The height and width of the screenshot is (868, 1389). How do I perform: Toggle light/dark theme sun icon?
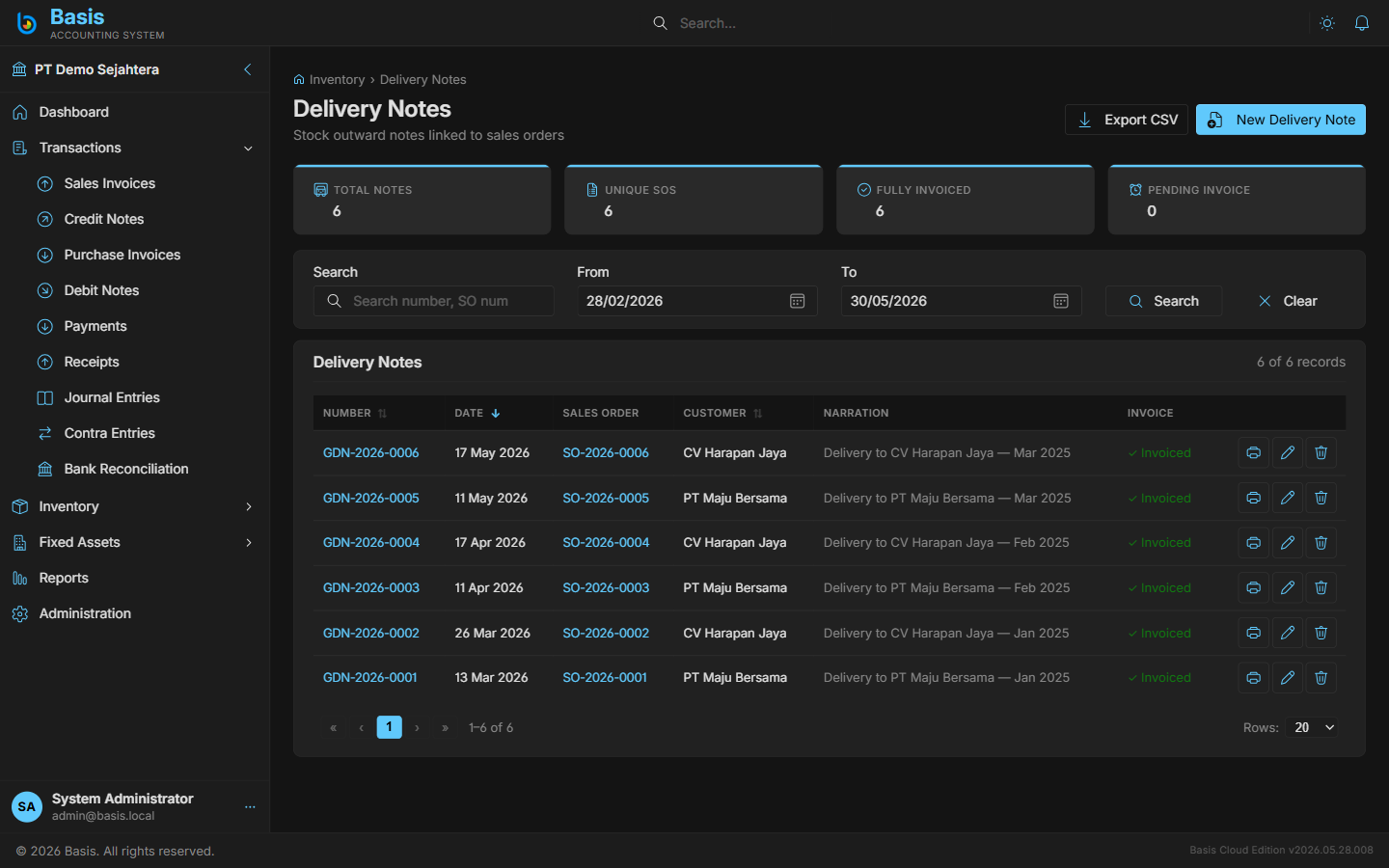coord(1327,23)
